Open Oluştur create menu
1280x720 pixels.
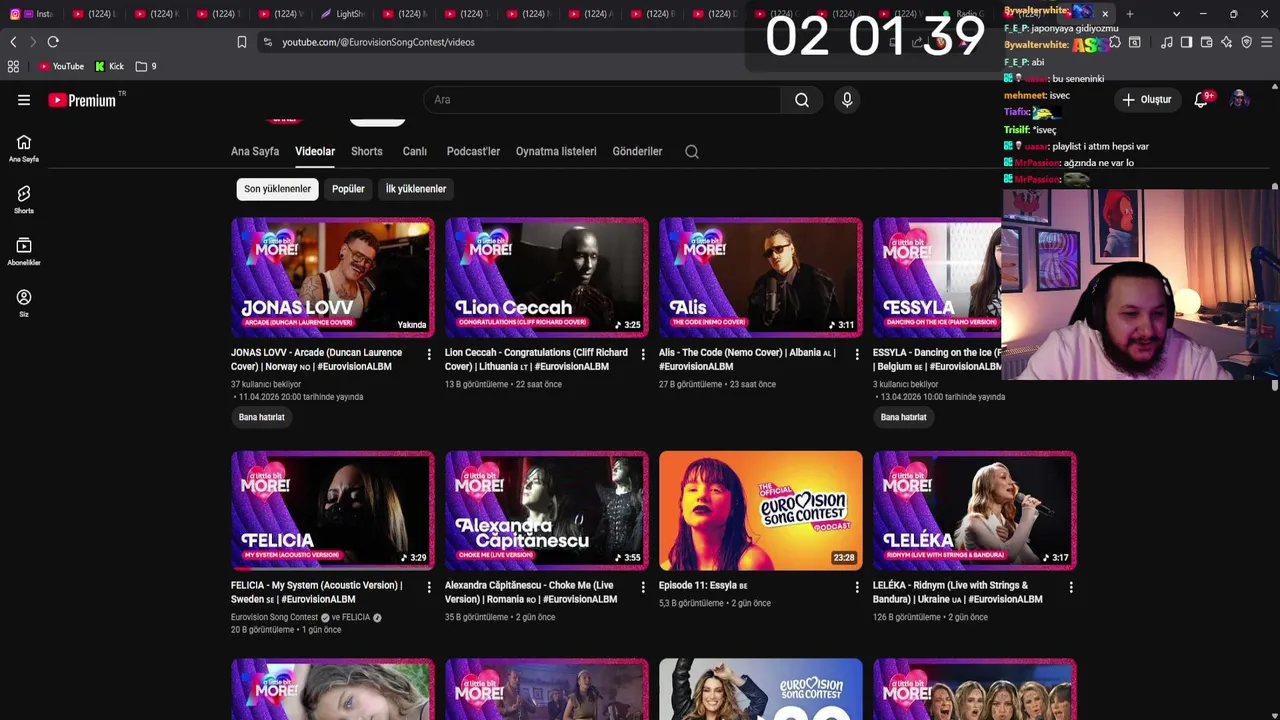(1146, 100)
